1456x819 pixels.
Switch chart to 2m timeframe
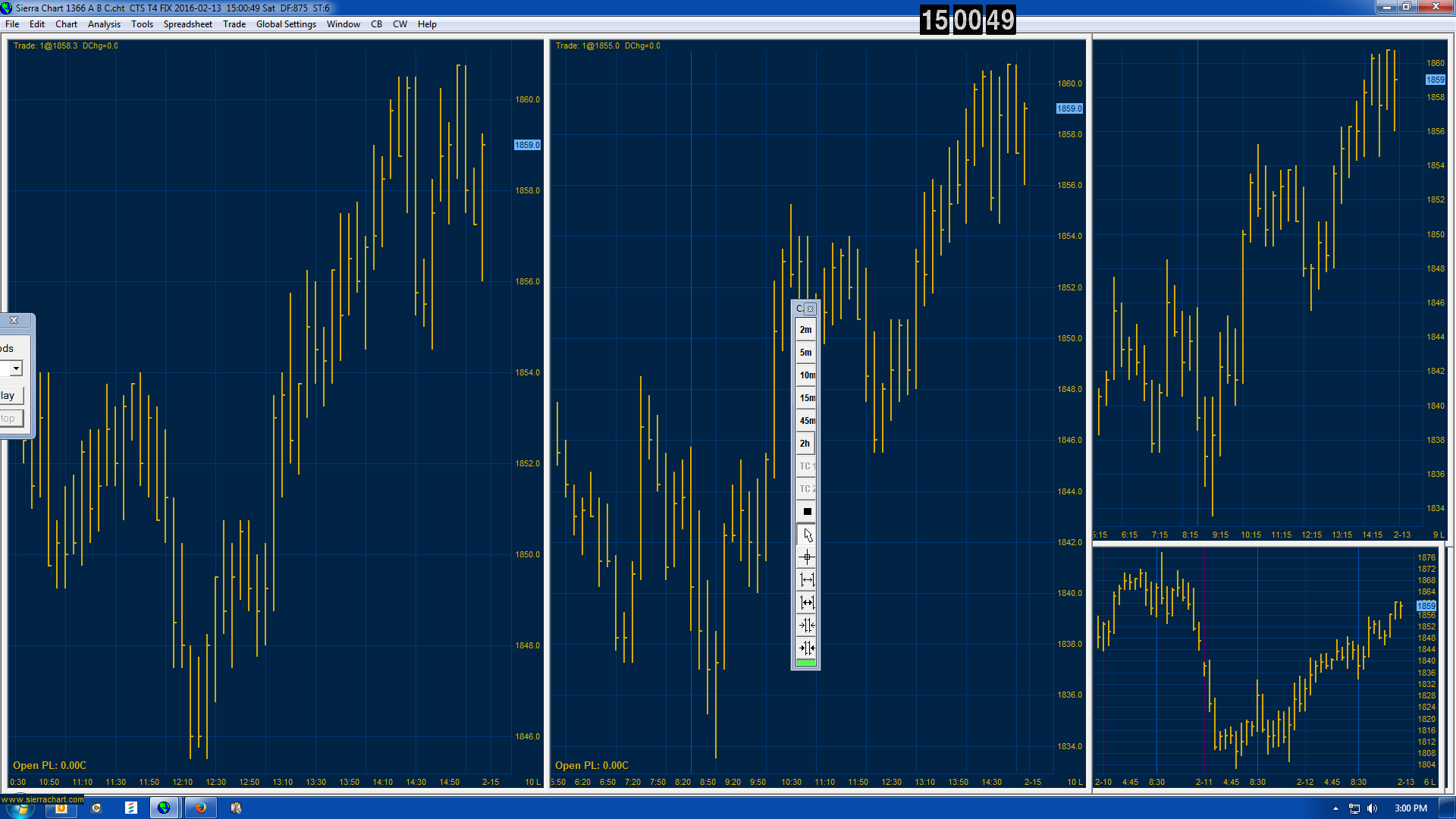pos(805,330)
